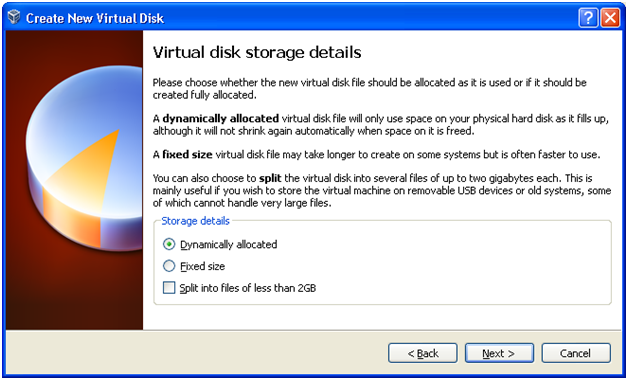The height and width of the screenshot is (380, 628).
Task: Cancel the virtual disk wizard
Action: click(576, 353)
